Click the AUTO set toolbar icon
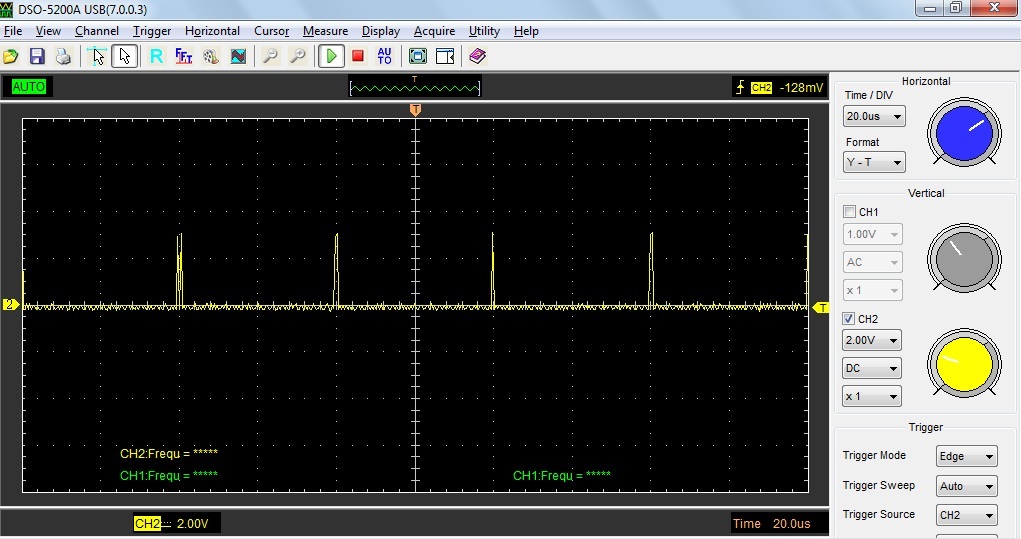This screenshot has width=1021, height=539. click(385, 57)
